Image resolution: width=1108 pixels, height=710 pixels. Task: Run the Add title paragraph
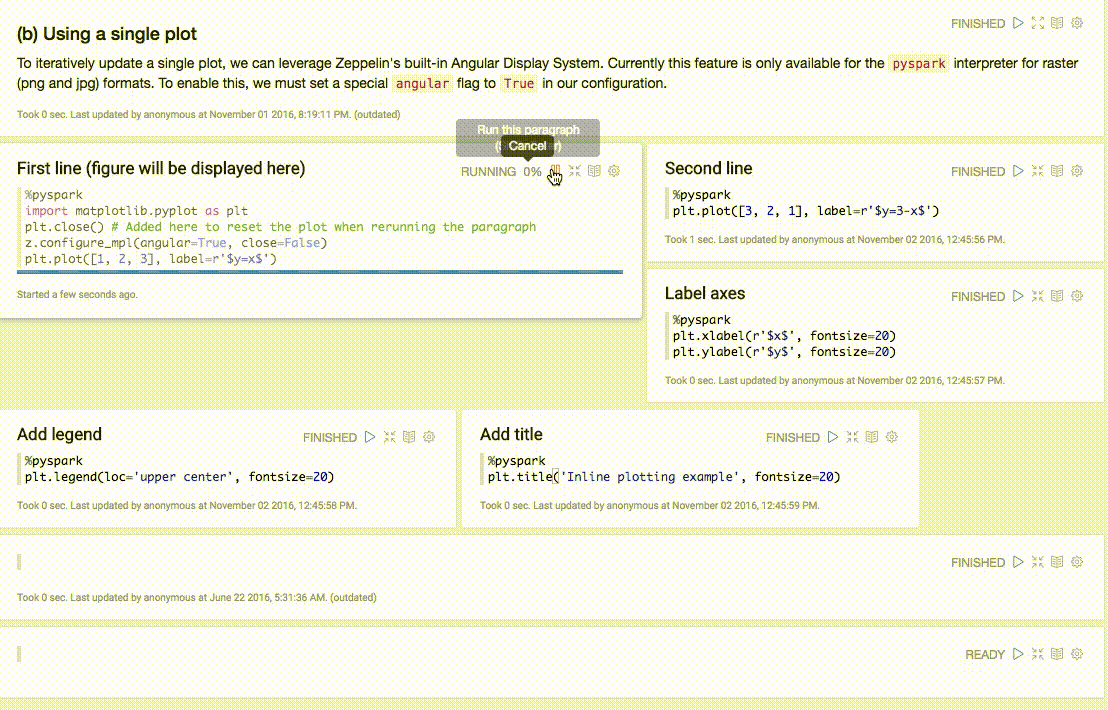click(833, 437)
